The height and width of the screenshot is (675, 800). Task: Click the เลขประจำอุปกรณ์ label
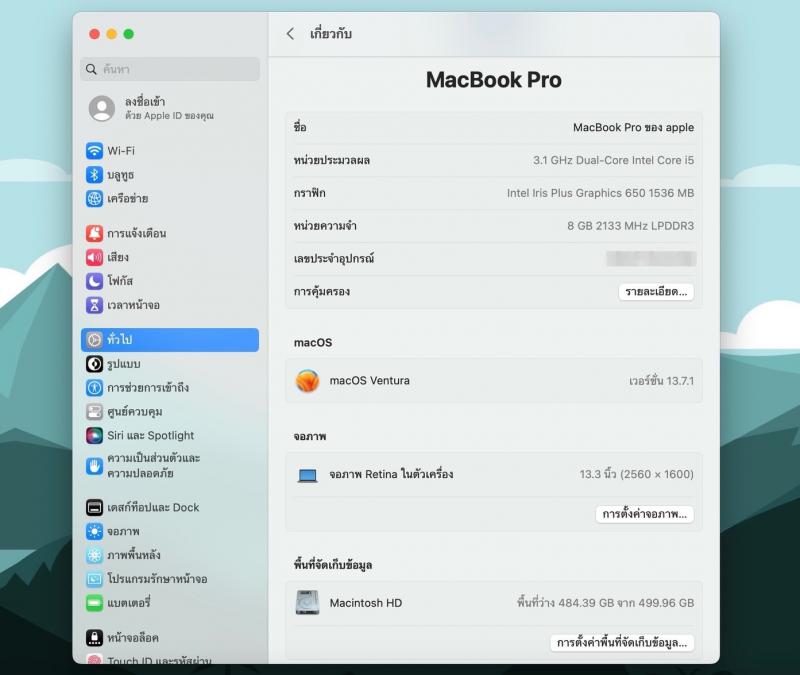pos(334,259)
